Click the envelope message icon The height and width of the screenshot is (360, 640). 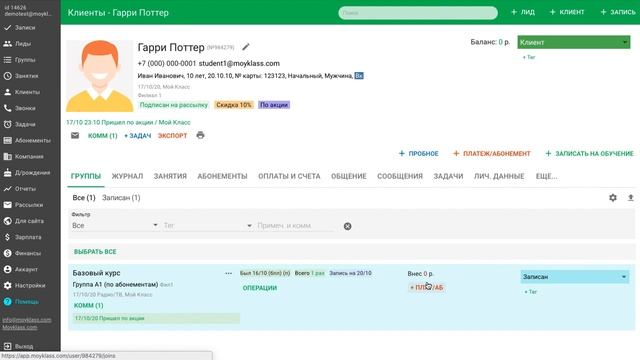[75, 135]
